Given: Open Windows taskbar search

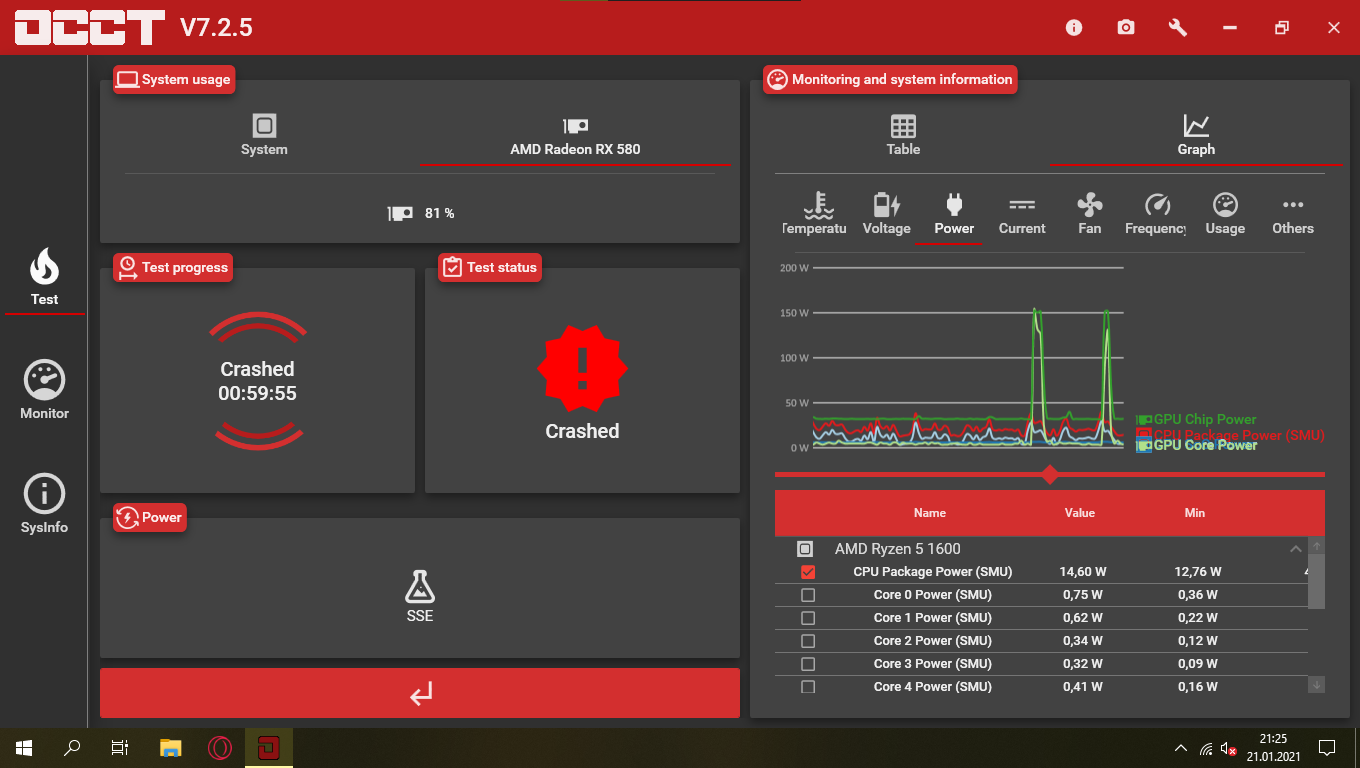Looking at the screenshot, I should [72, 748].
